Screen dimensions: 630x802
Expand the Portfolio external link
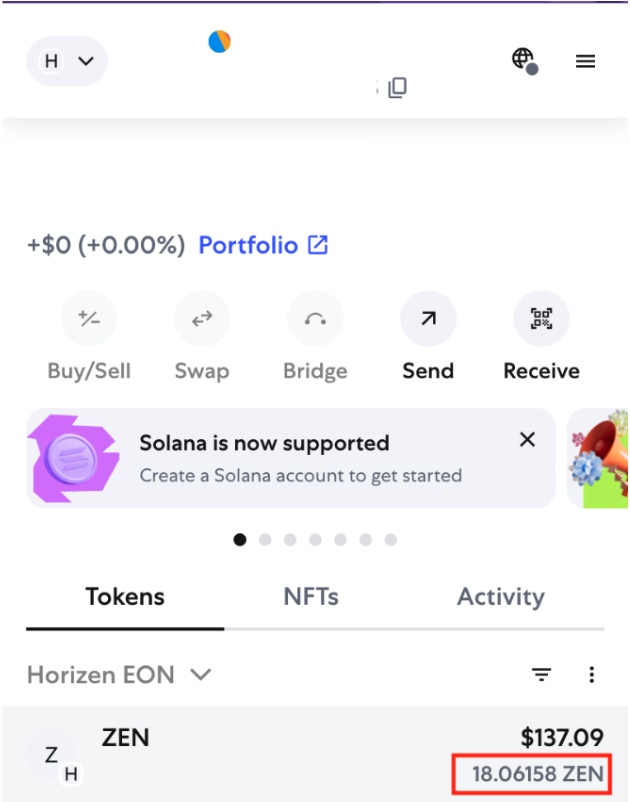point(263,244)
